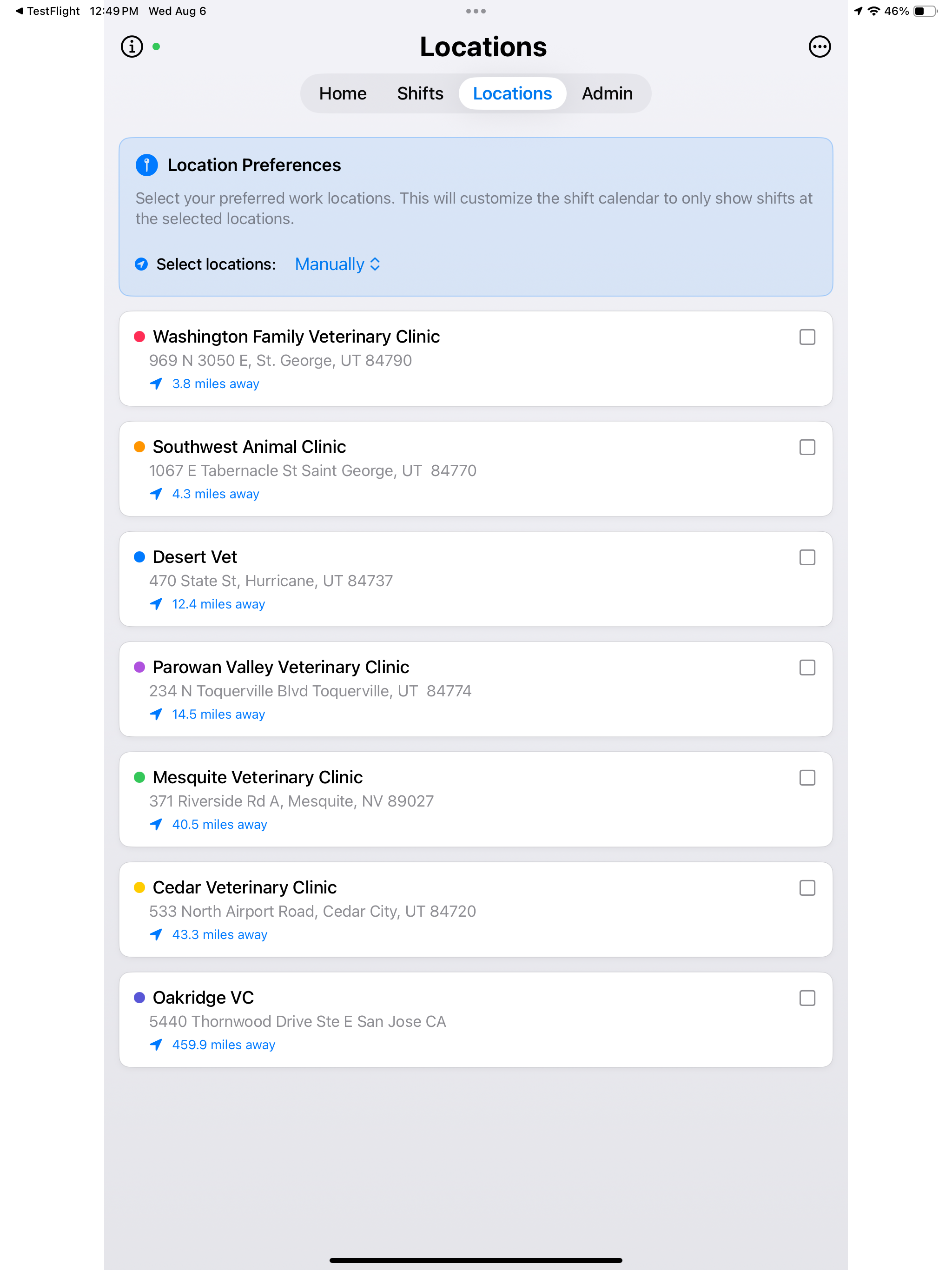The height and width of the screenshot is (1270, 952).
Task: Tap the arrow icon next to 459.9 miles away
Action: pyautogui.click(x=156, y=1045)
